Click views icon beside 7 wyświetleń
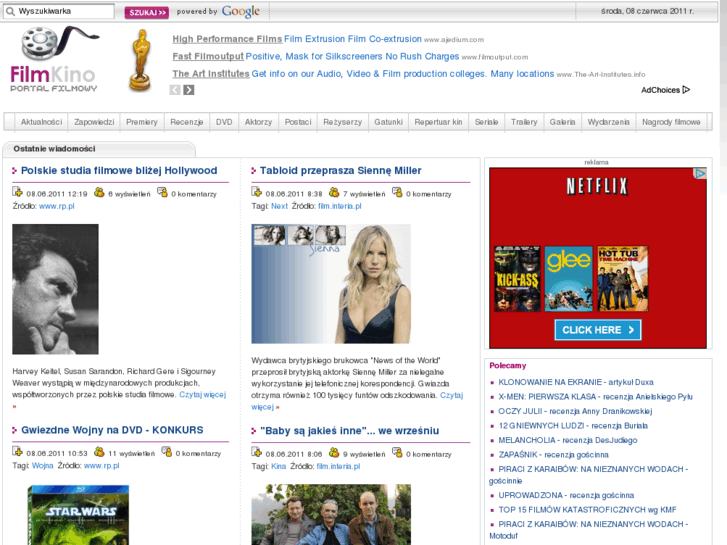The width and height of the screenshot is (727, 545). click(x=334, y=192)
